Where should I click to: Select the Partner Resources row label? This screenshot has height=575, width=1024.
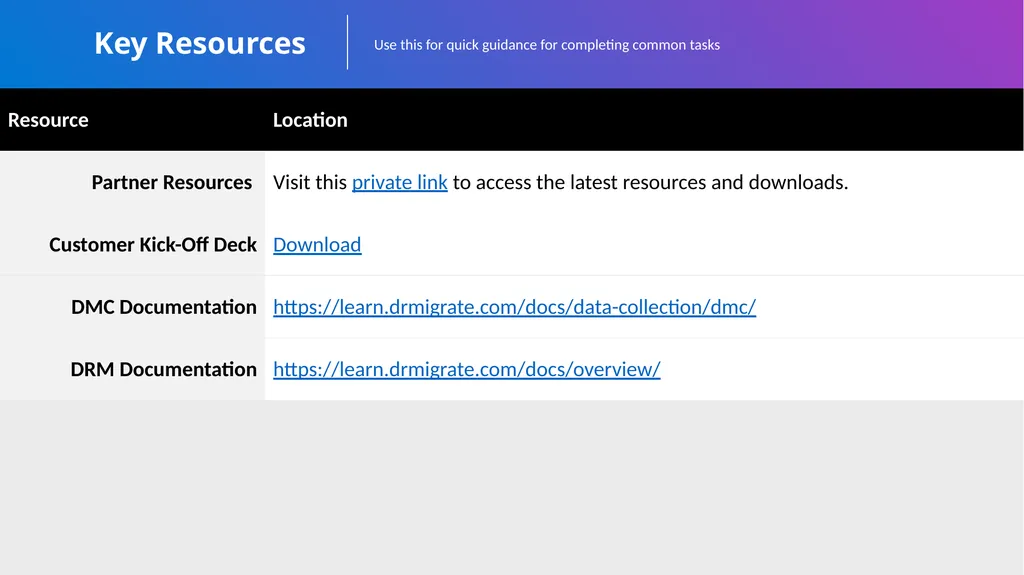coord(172,182)
